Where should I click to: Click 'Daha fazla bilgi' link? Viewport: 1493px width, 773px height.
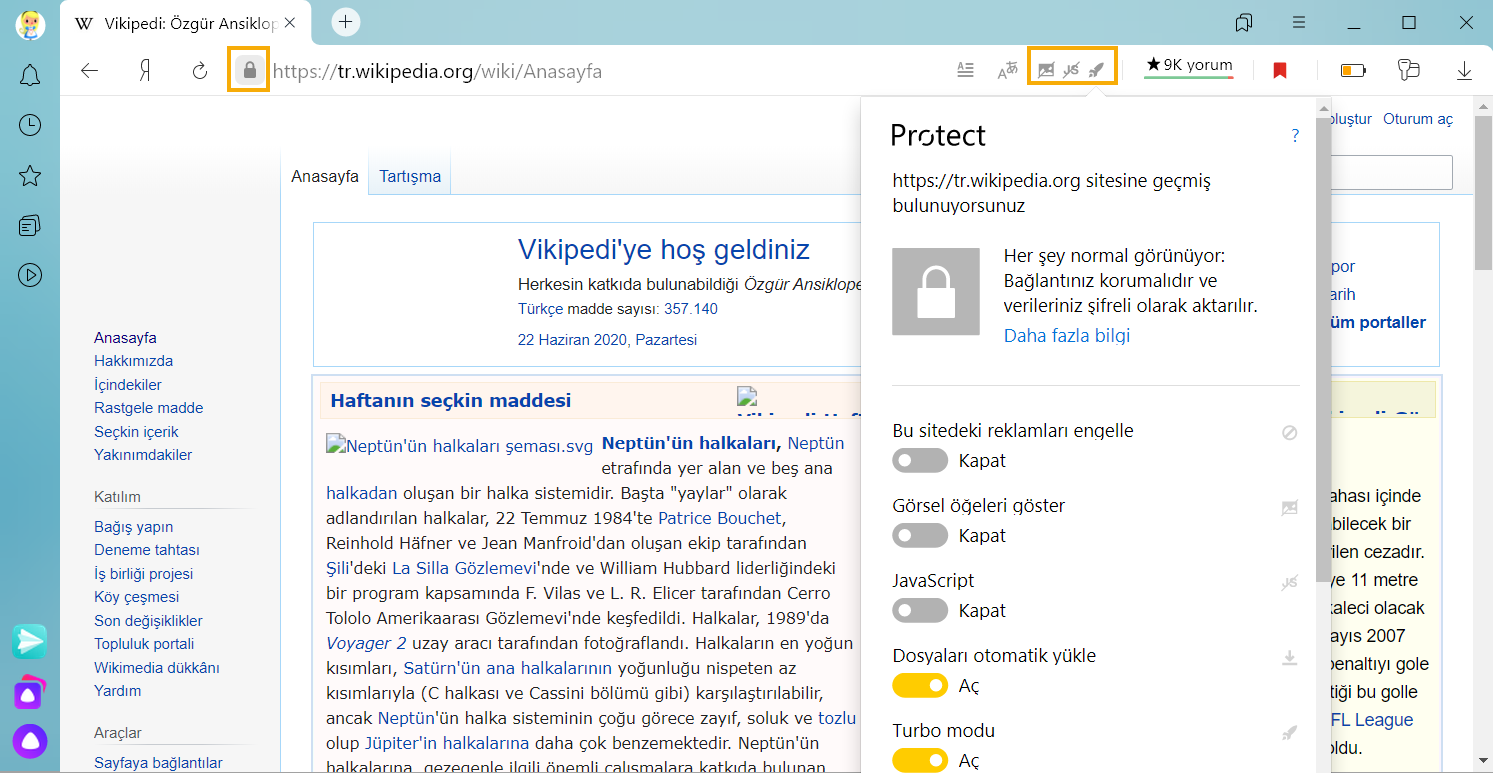click(1067, 336)
